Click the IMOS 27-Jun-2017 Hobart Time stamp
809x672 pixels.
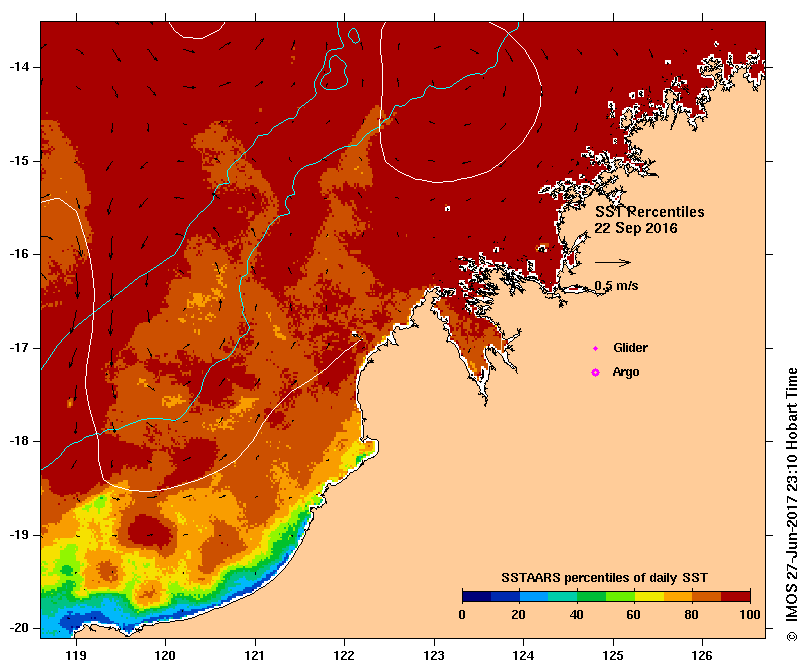click(792, 504)
